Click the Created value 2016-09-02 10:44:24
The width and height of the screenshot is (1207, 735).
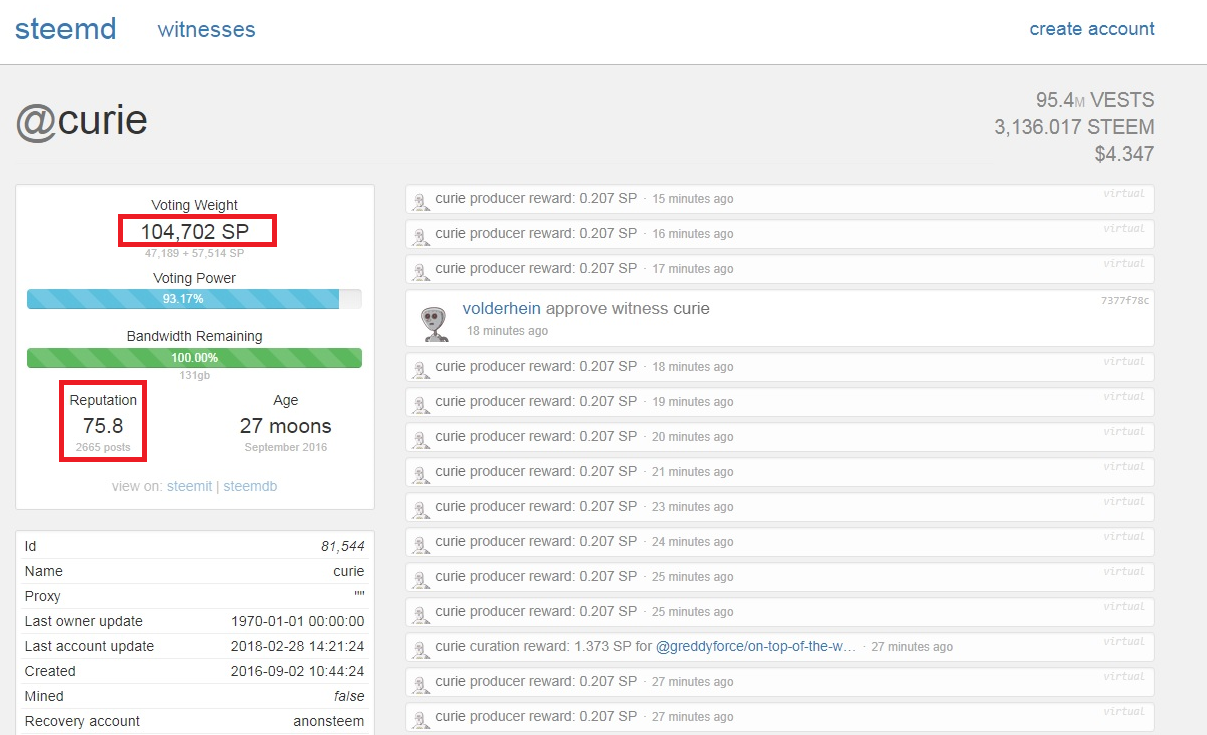(x=298, y=671)
